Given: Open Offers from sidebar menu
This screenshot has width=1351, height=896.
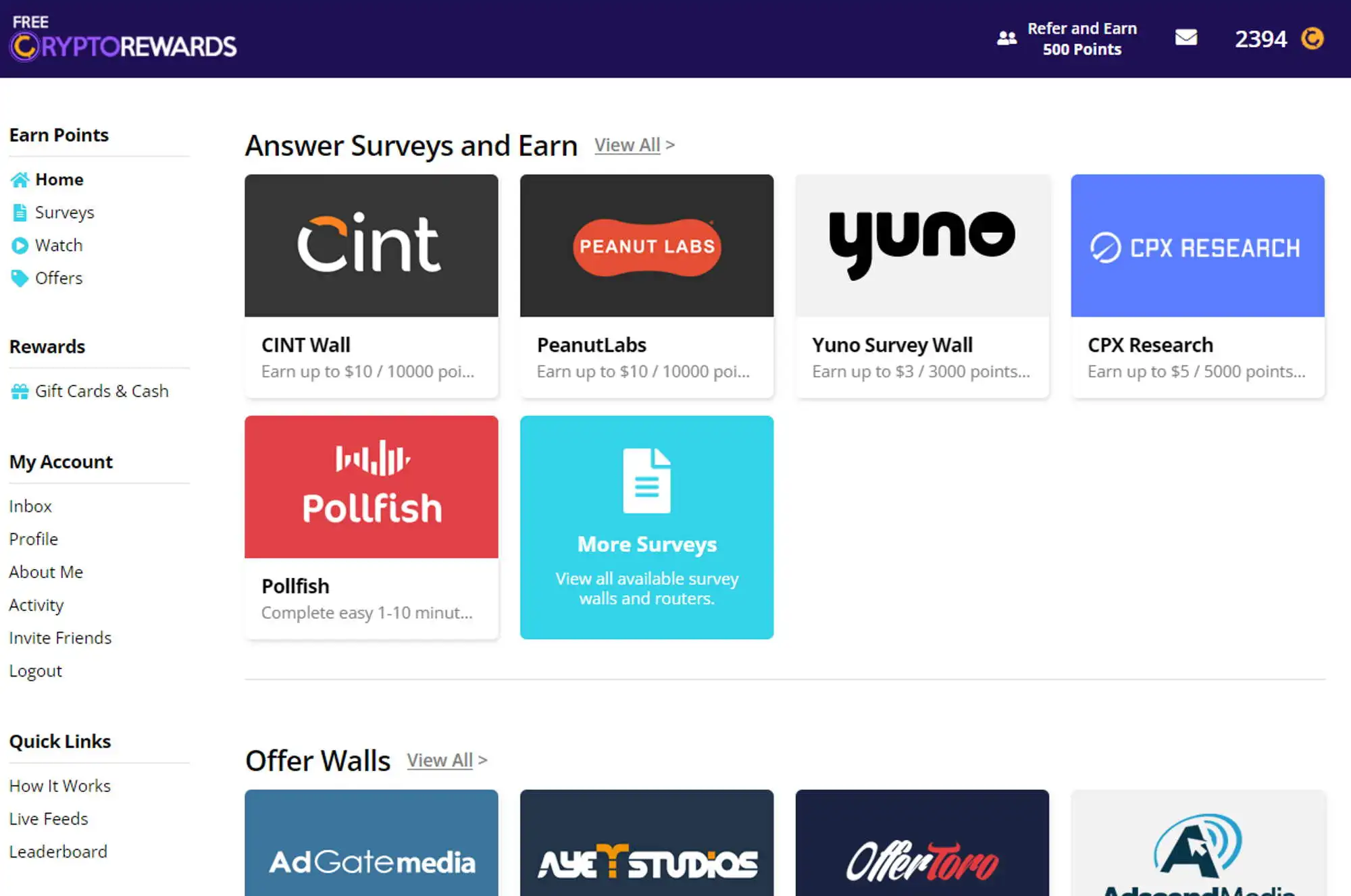Looking at the screenshot, I should 59,278.
